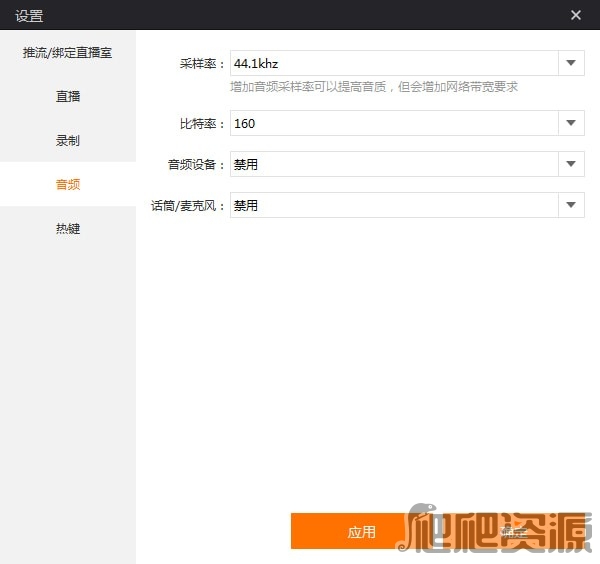This screenshot has width=600, height=564.
Task: Click the 话筒/麦克风 label
Action: tap(188, 205)
